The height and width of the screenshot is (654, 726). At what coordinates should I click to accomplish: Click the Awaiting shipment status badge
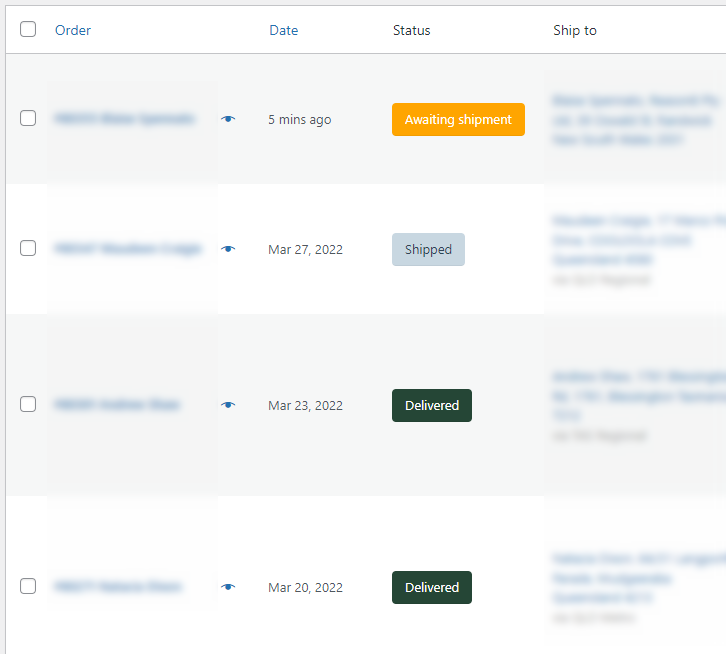click(458, 119)
